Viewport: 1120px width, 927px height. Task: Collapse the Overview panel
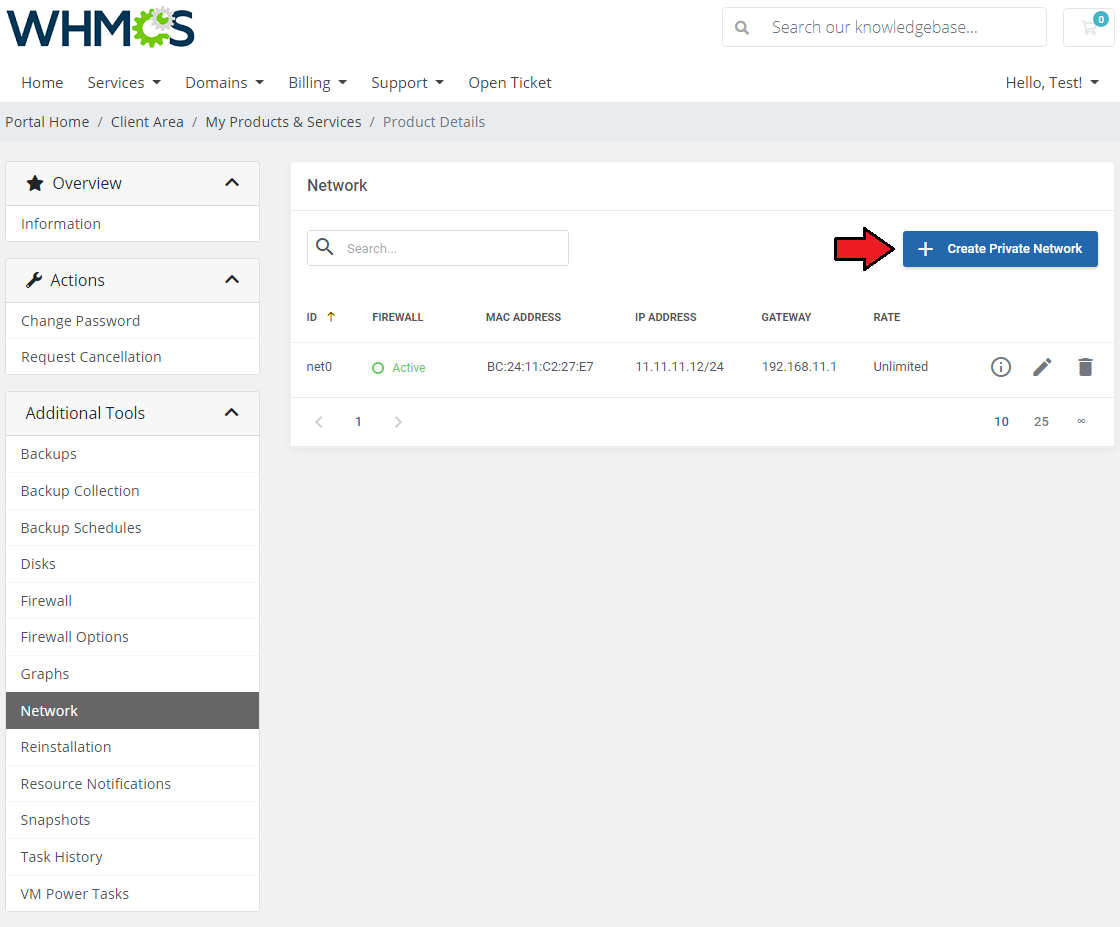231,183
